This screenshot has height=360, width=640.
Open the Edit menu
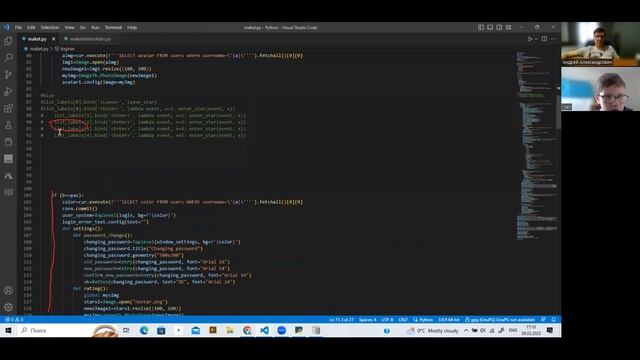coord(31,27)
